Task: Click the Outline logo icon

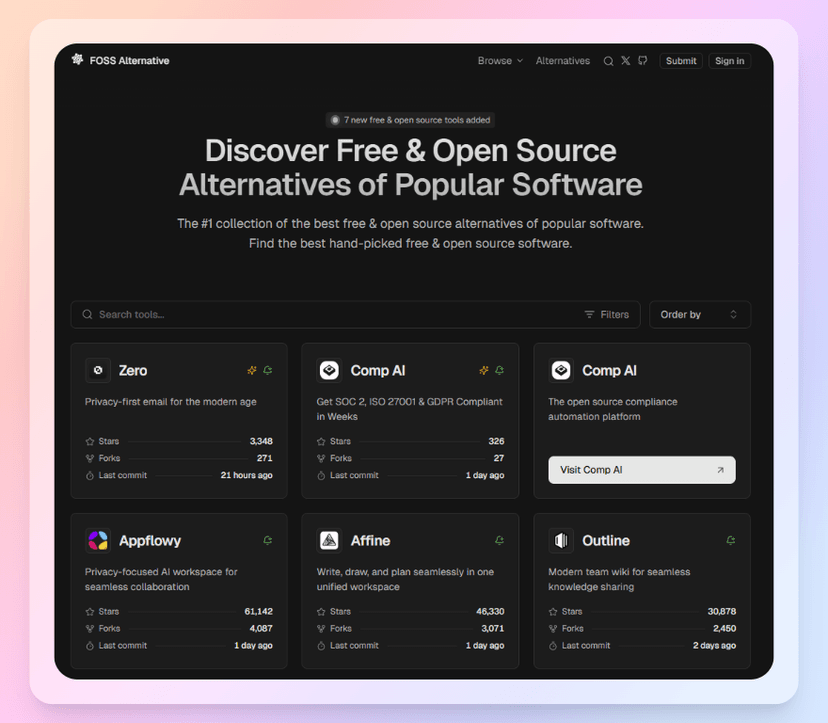Action: (561, 540)
